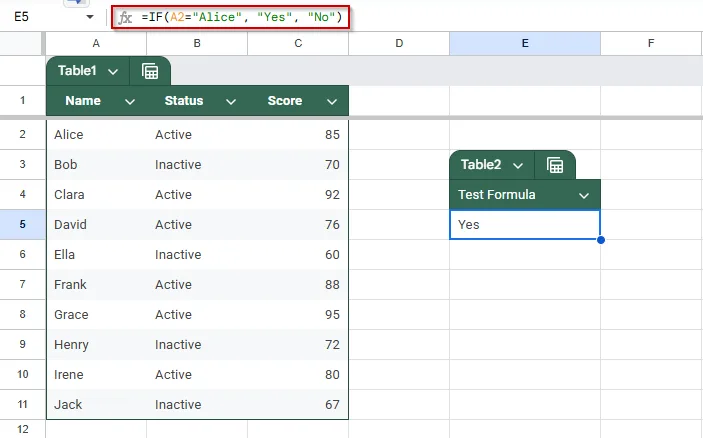
Task: Select the Jack cell
Action: coord(96,405)
